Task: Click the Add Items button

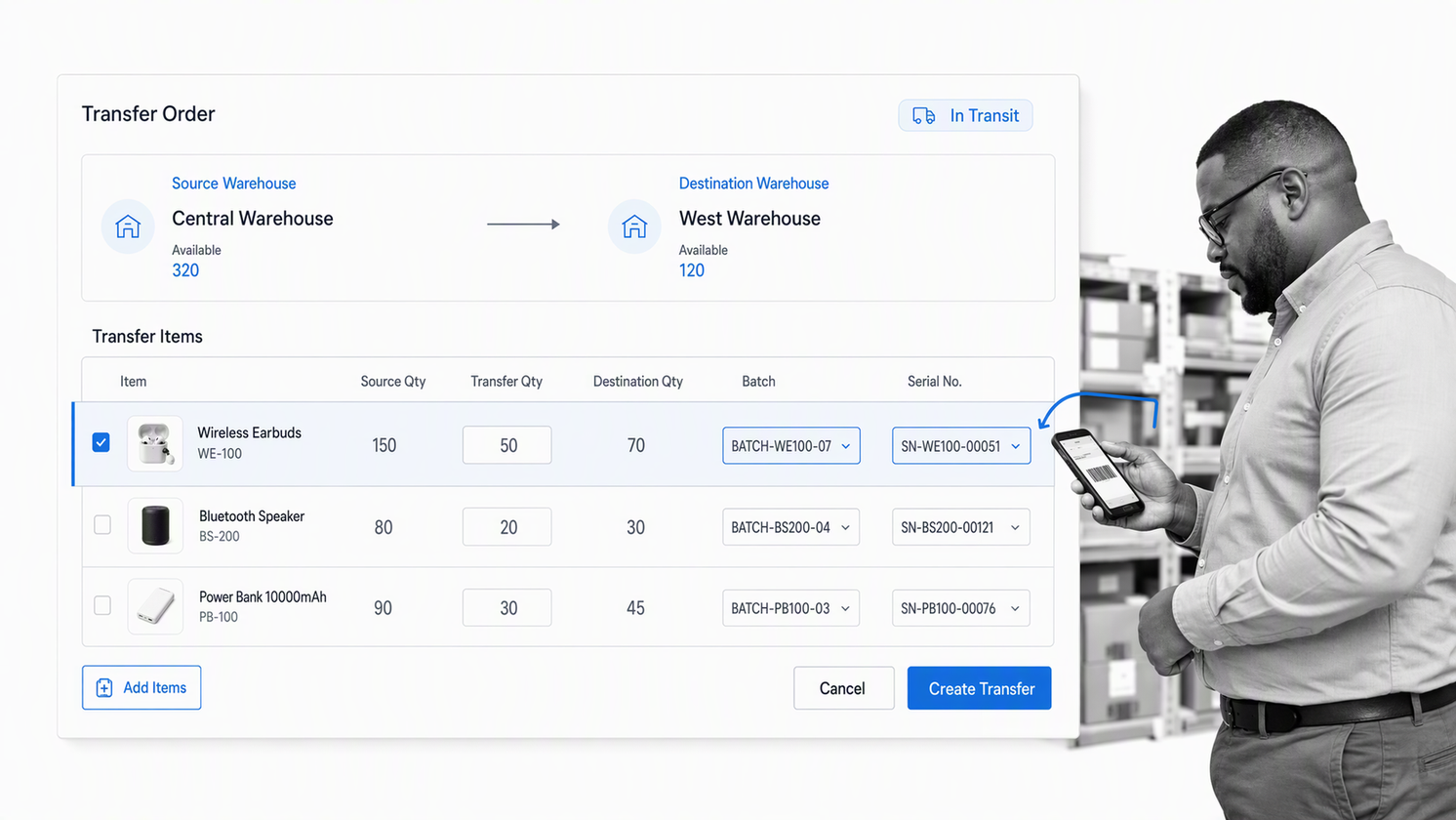Action: pos(142,687)
